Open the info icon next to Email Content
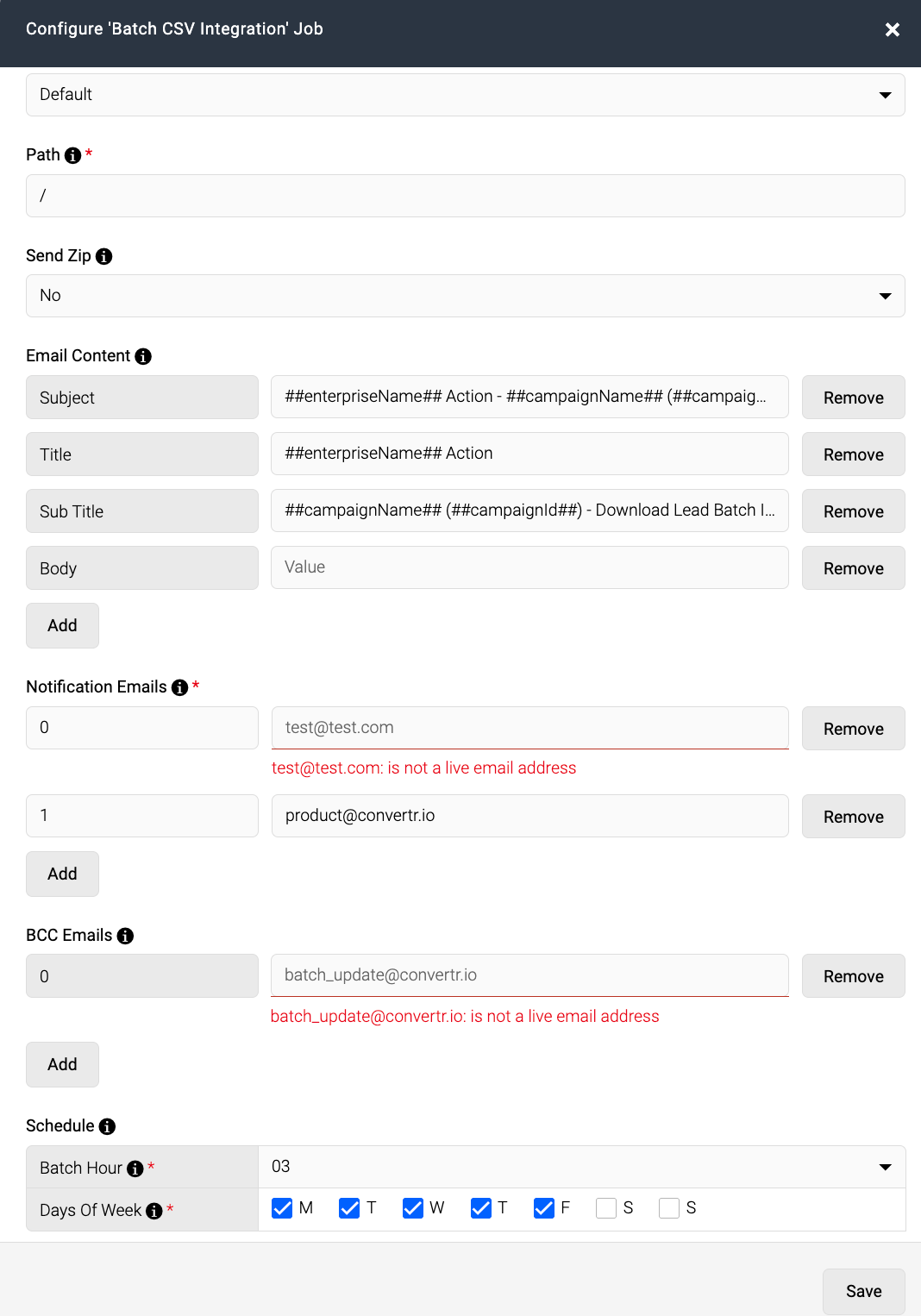The width and height of the screenshot is (921, 1316). pos(143,356)
